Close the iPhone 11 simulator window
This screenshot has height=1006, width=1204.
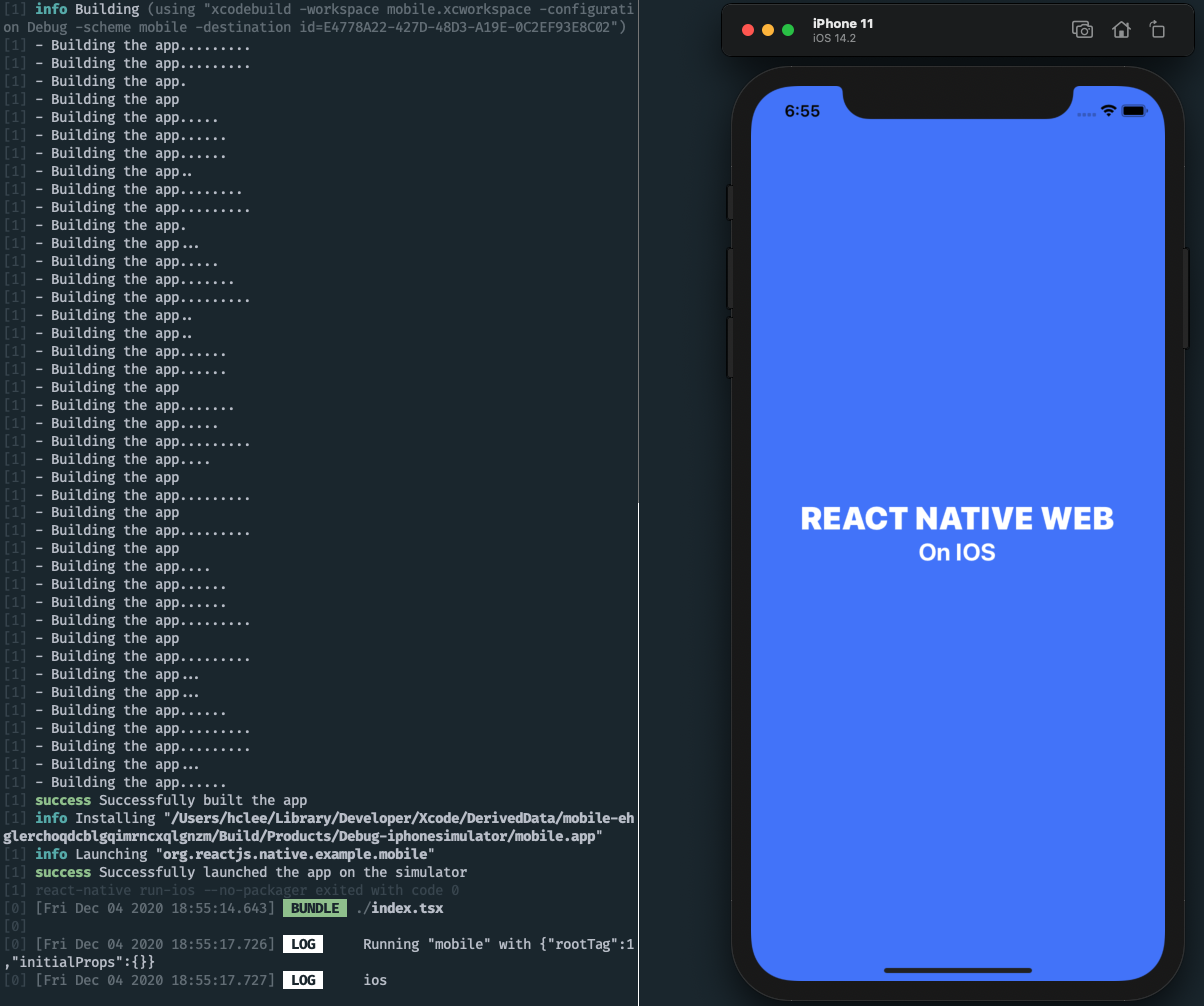click(748, 30)
